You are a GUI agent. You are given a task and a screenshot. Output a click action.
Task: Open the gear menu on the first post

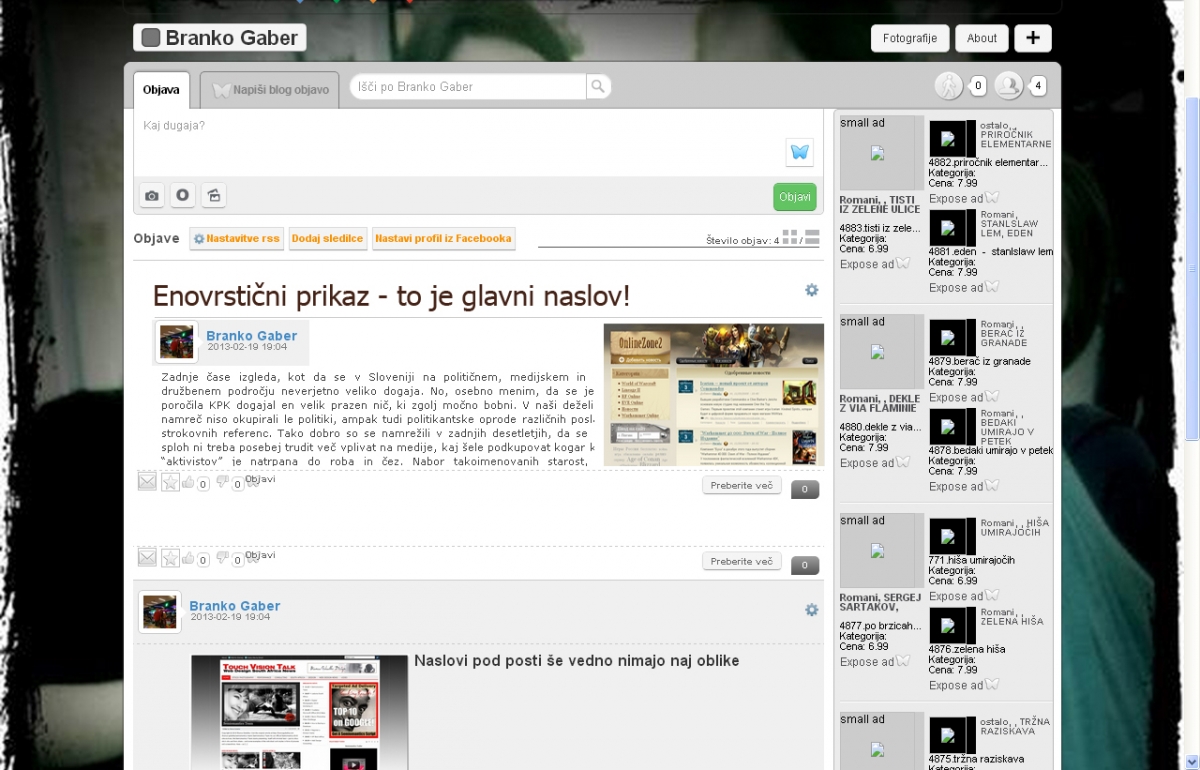(x=811, y=290)
